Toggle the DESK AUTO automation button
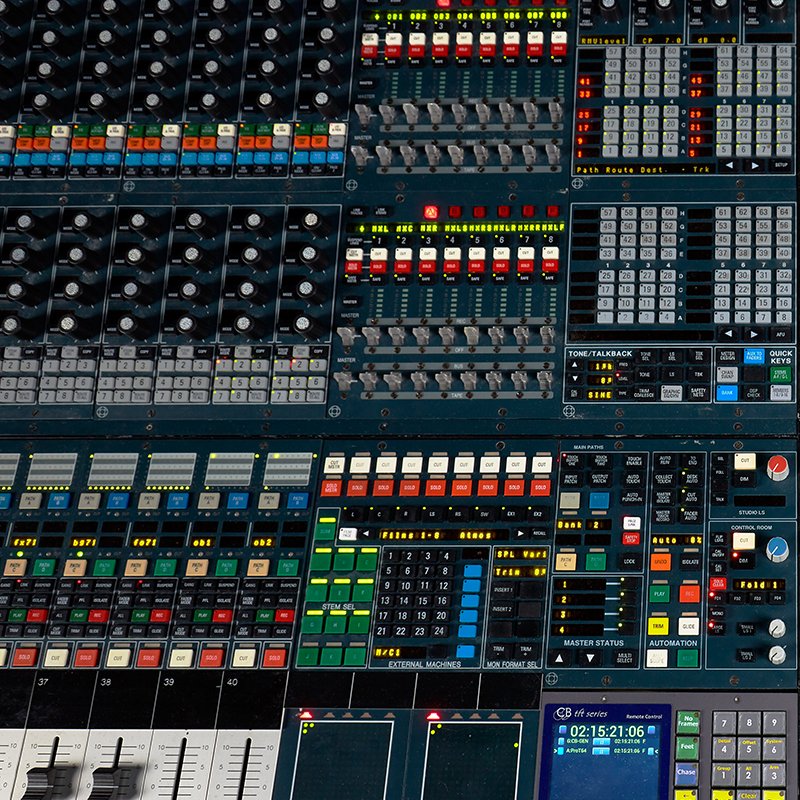The image size is (800, 800). pyautogui.click(x=692, y=478)
